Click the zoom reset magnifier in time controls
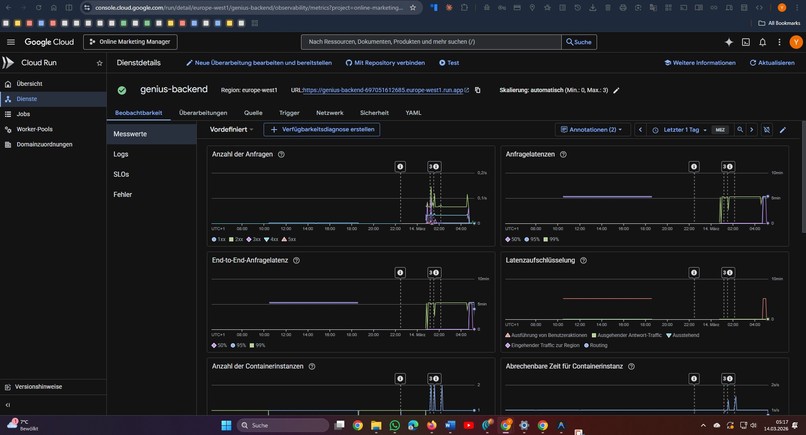This screenshot has height=435, width=806. point(740,130)
